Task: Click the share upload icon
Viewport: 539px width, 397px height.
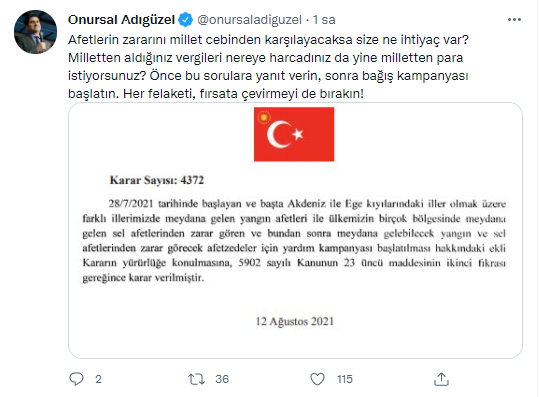Action: coord(441,379)
